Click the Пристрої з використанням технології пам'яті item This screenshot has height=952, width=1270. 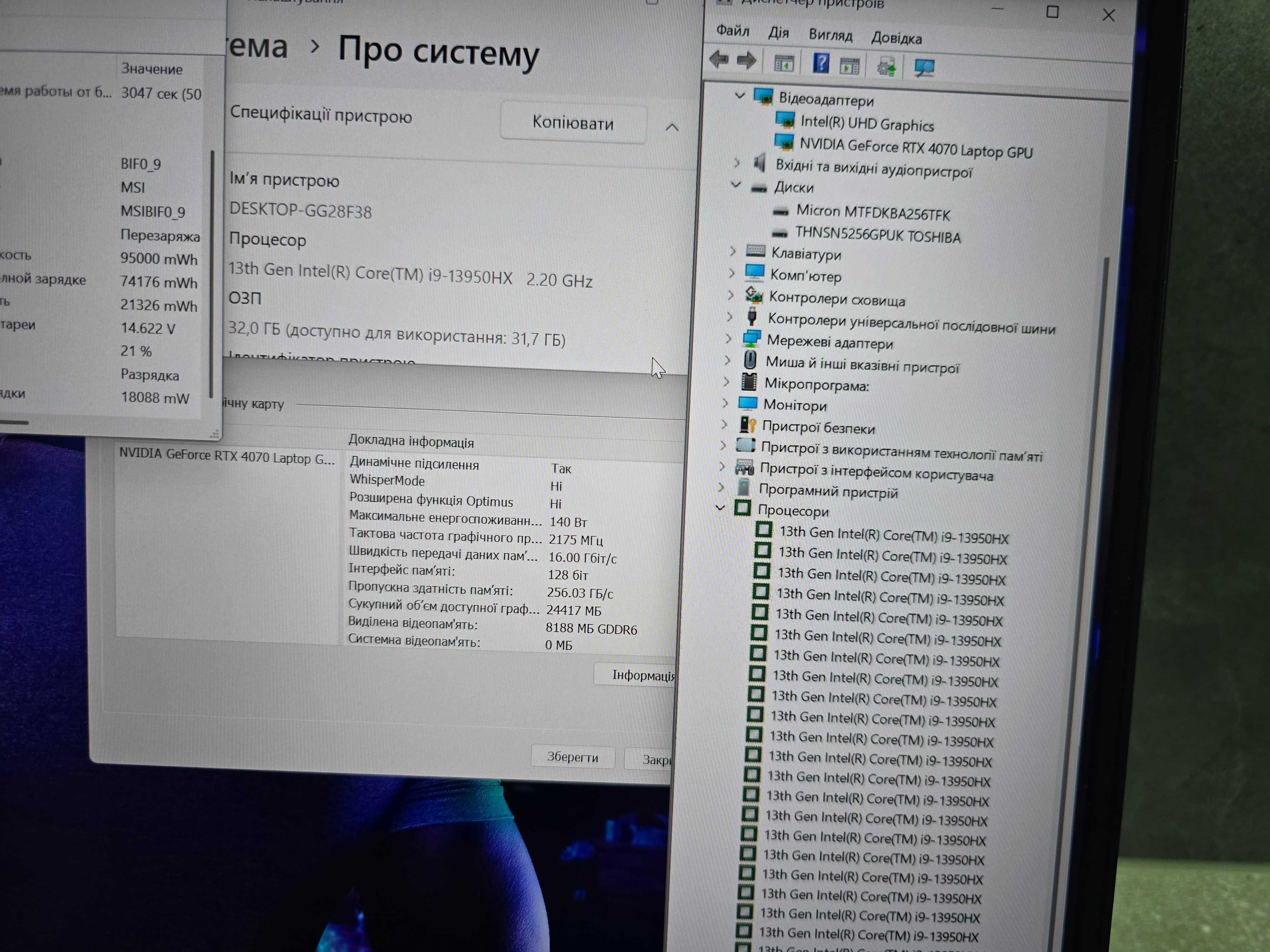[901, 452]
